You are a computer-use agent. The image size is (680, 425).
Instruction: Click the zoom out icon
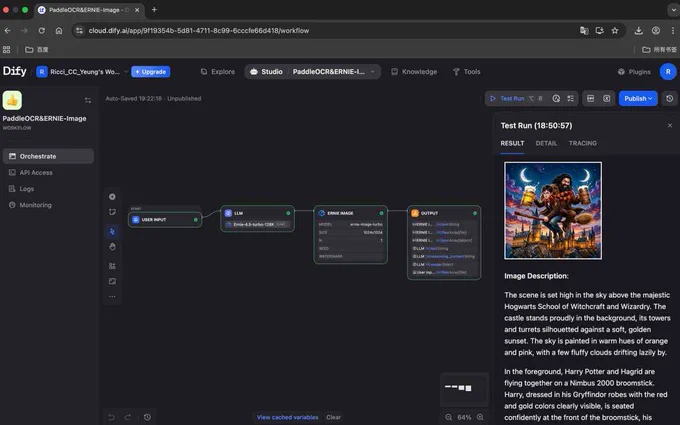pos(448,417)
